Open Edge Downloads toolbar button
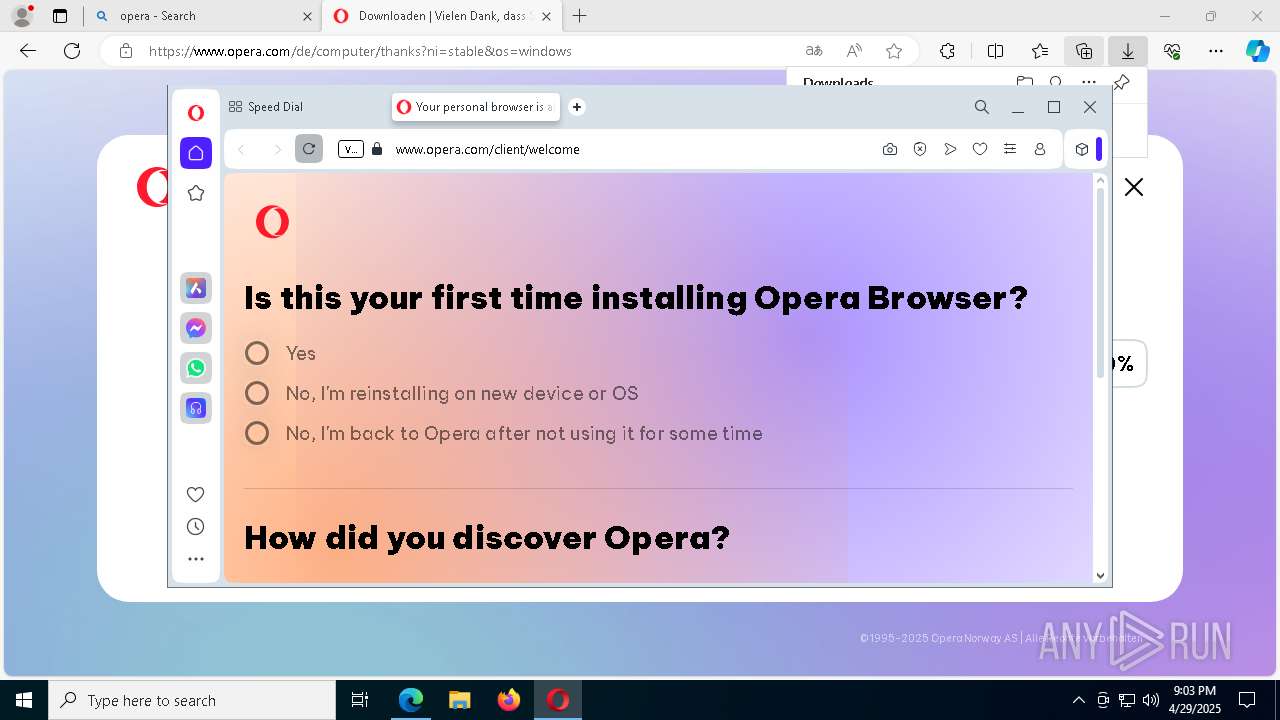 pos(1128,51)
